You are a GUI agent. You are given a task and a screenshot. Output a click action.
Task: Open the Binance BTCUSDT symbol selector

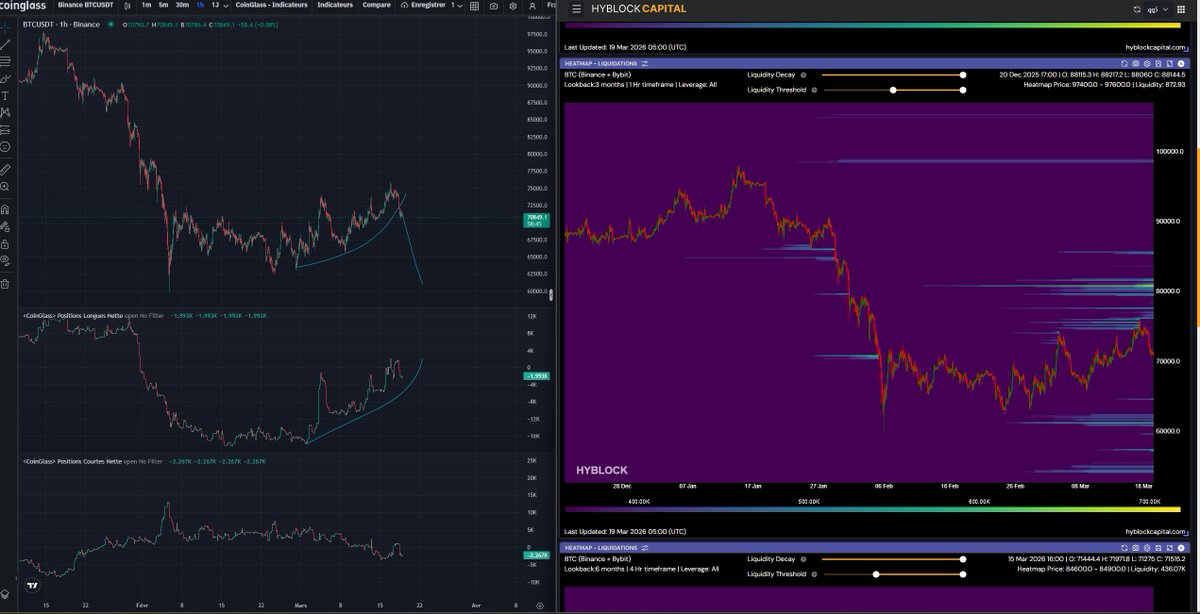point(86,6)
